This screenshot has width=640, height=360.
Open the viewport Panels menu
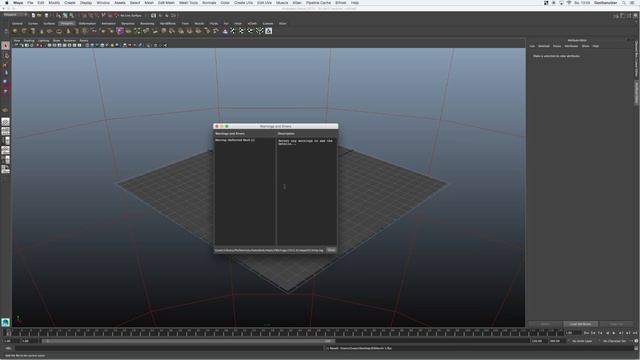(x=84, y=41)
